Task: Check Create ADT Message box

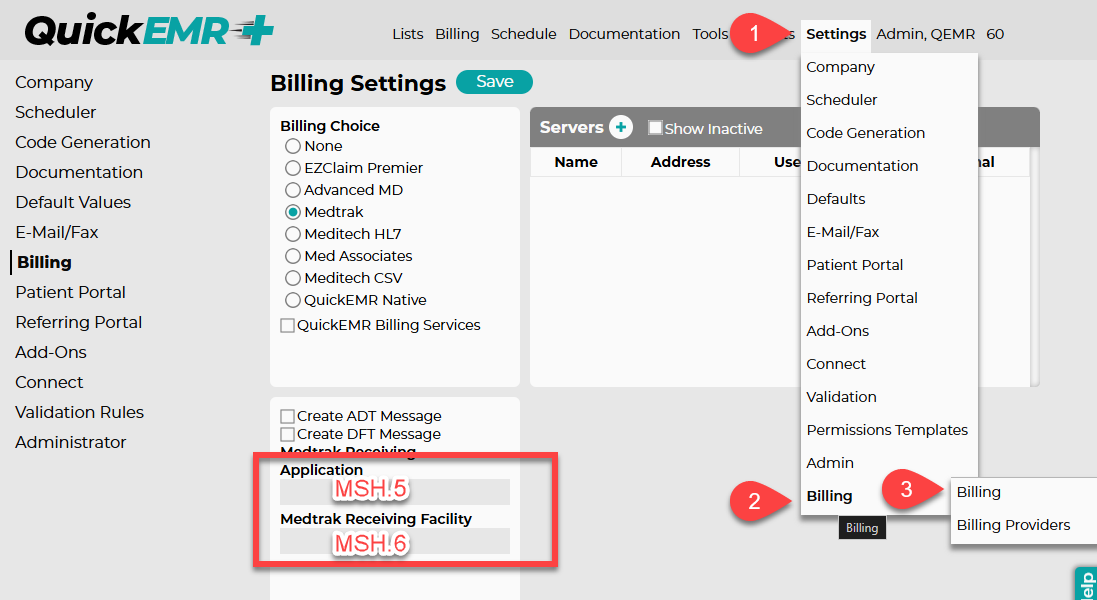Action: coord(288,416)
